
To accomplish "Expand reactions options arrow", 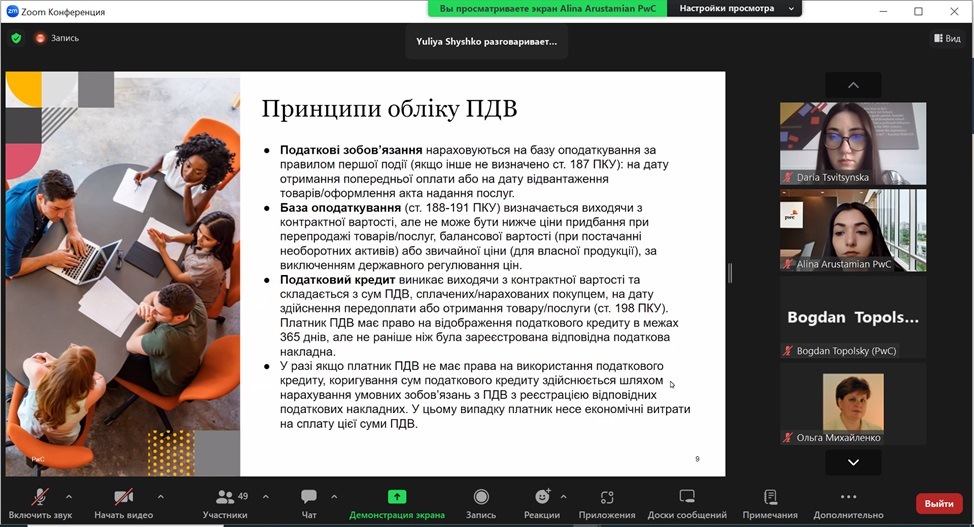I will (563, 497).
